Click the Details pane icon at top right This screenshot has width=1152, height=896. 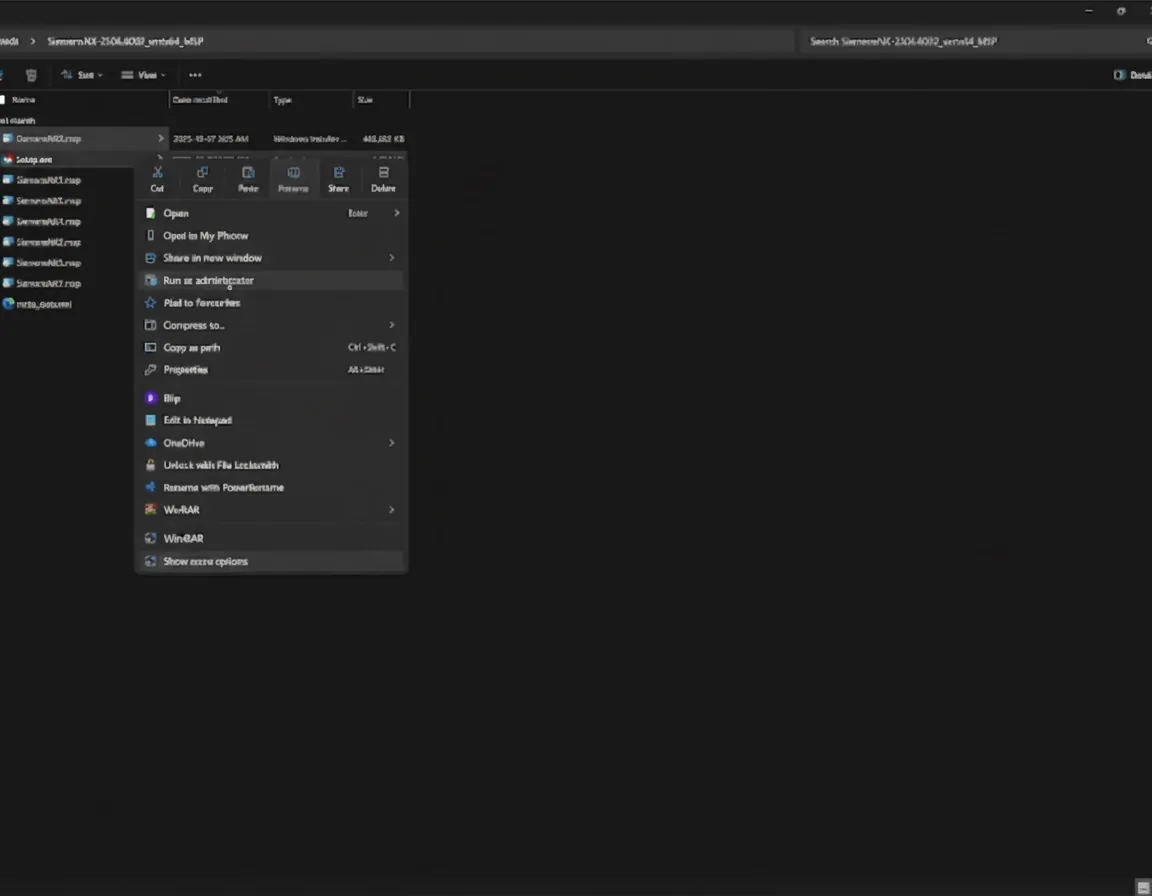[1119, 75]
